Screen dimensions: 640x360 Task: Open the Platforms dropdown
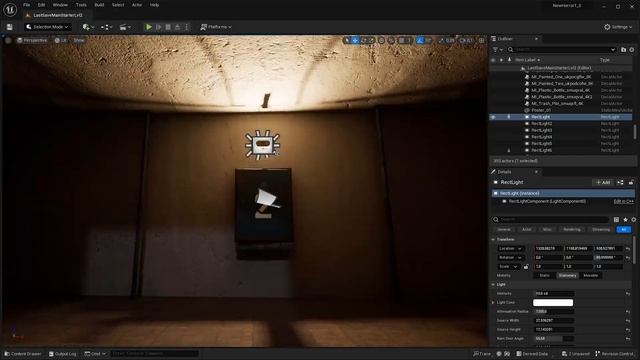click(216, 27)
